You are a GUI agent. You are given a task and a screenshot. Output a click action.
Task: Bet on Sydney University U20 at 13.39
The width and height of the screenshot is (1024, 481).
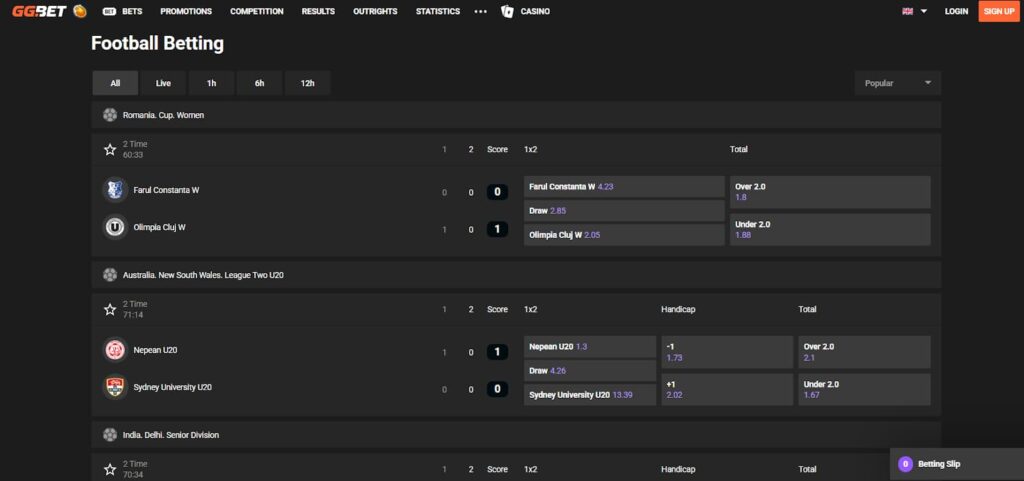click(590, 395)
